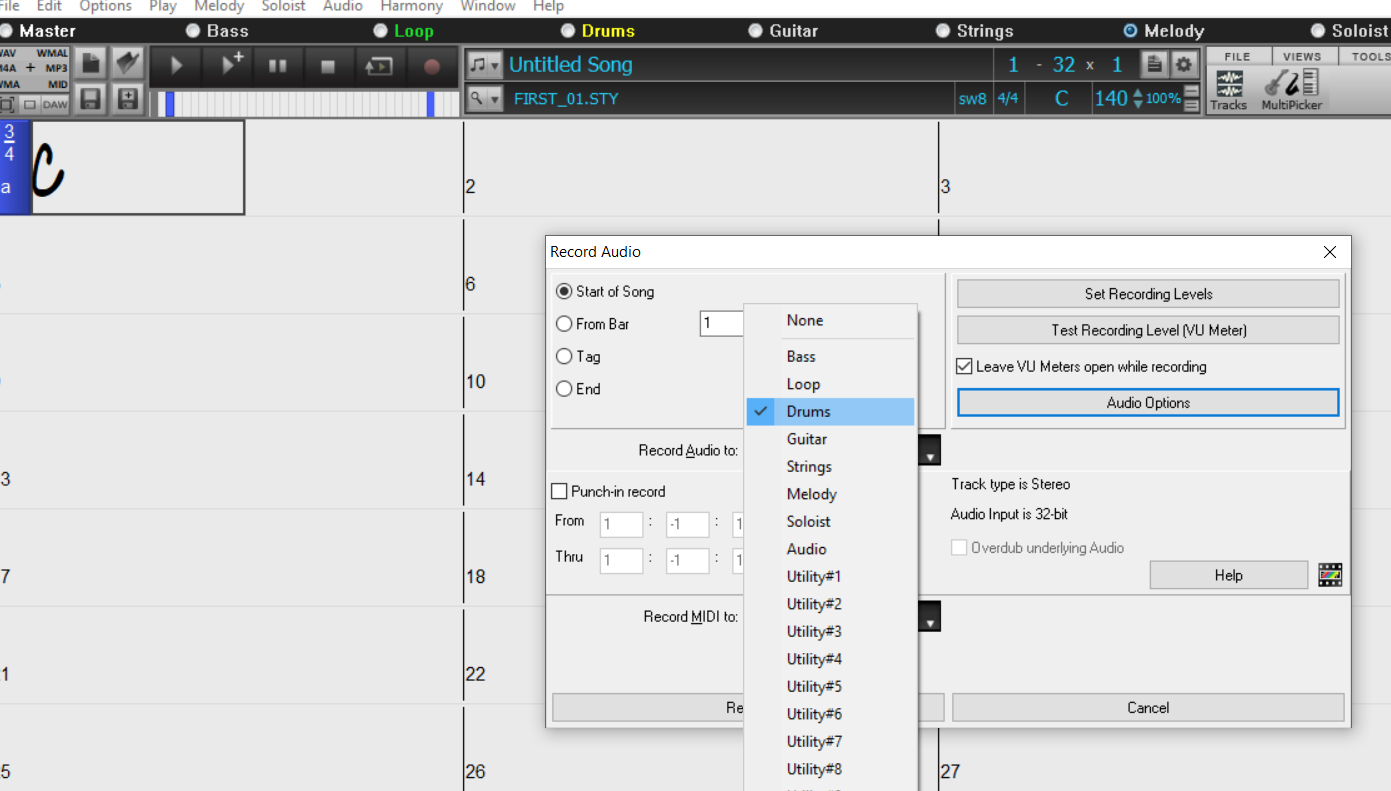Choose End as recording start point
Image resolution: width=1391 pixels, height=791 pixels.
coord(578,389)
